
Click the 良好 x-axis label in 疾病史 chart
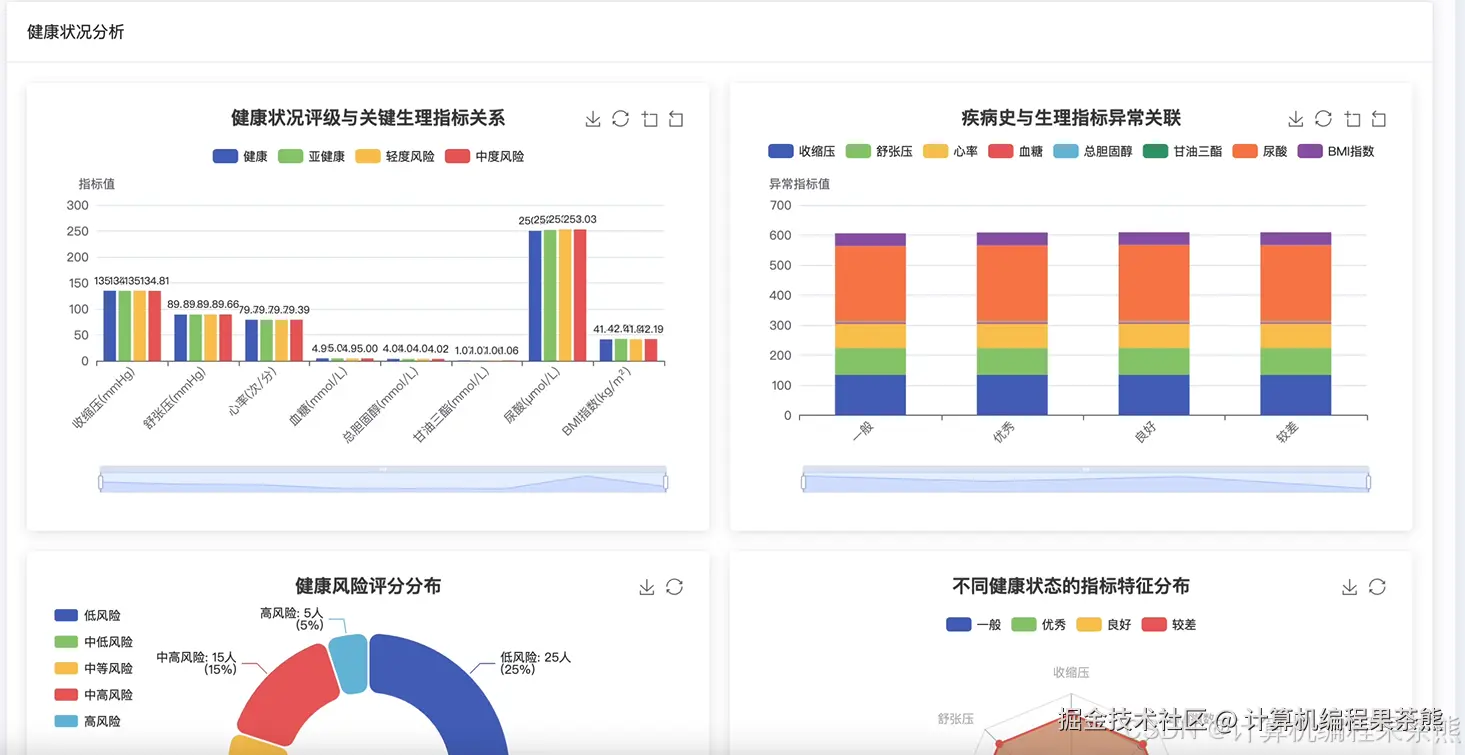[x=1146, y=431]
